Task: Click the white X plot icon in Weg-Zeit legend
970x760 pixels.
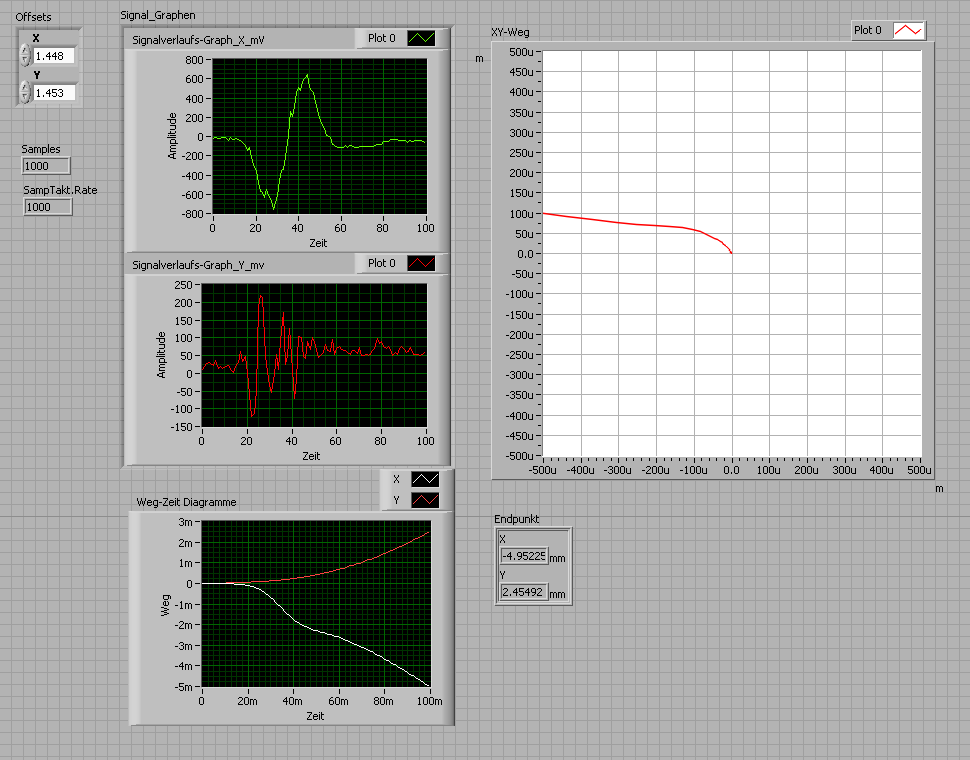Action: 425,479
